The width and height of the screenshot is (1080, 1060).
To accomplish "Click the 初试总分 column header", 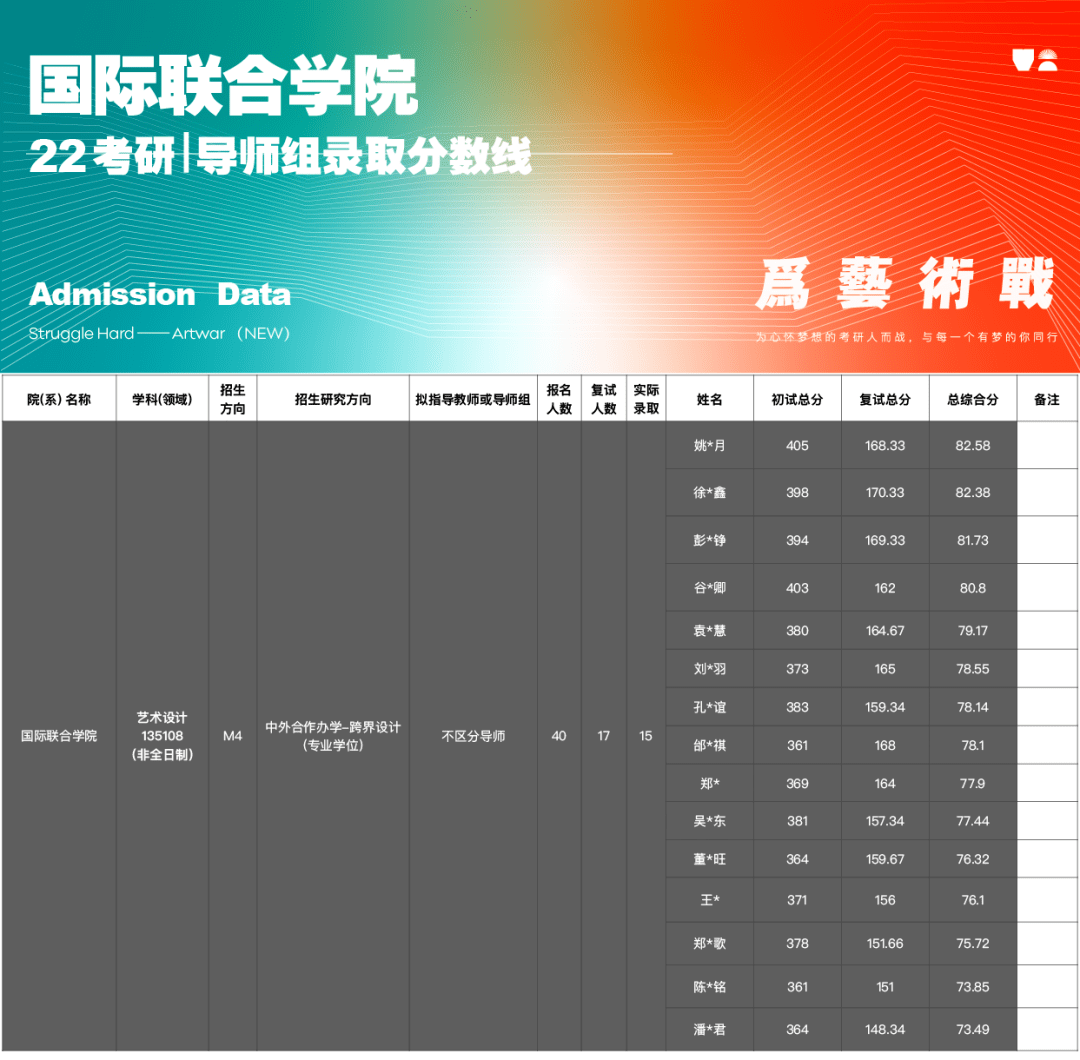I will (x=798, y=399).
